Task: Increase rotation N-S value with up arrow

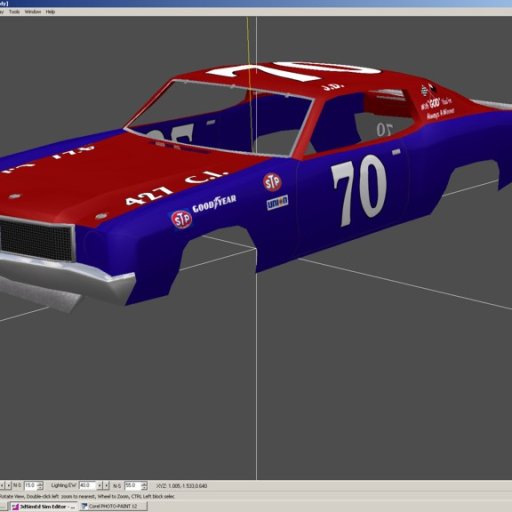Action: coord(40,484)
